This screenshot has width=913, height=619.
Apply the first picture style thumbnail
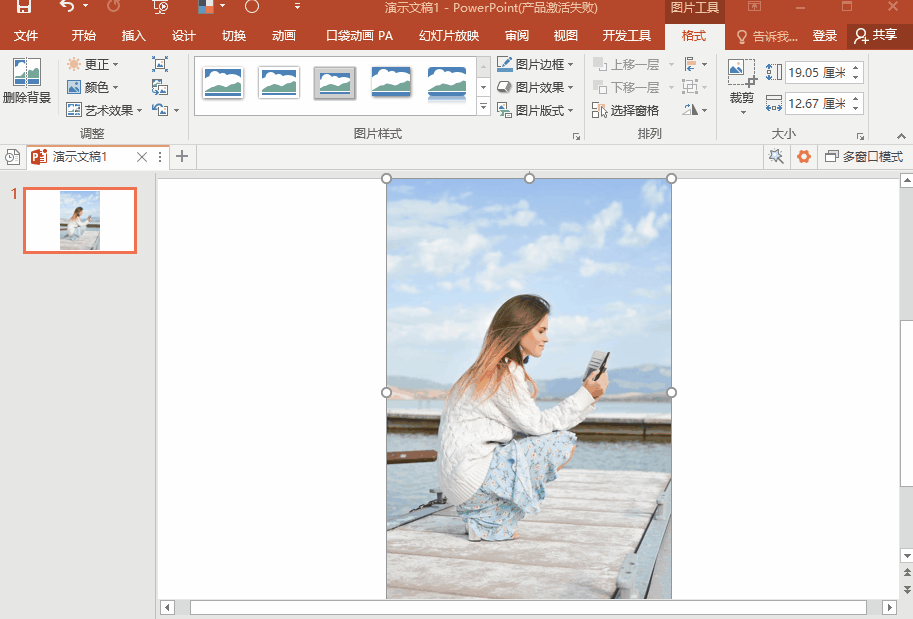(x=223, y=83)
